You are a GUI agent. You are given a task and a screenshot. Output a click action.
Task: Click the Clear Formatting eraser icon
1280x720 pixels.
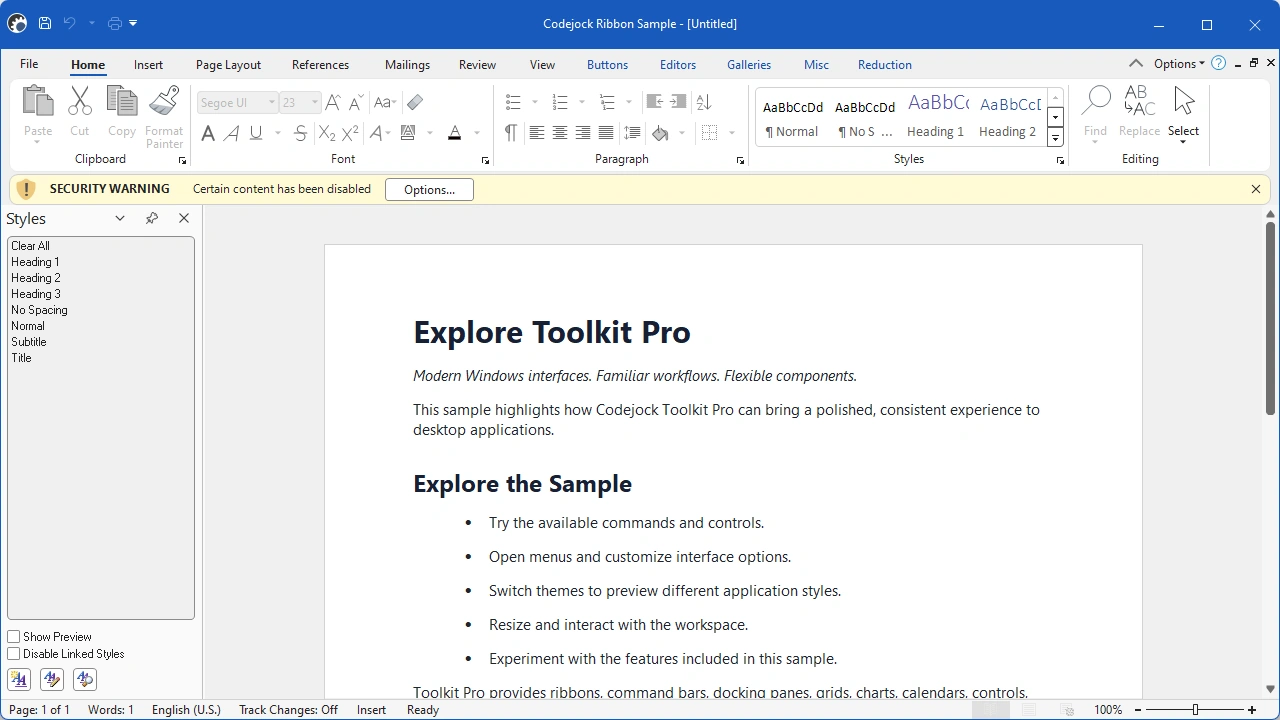415,102
